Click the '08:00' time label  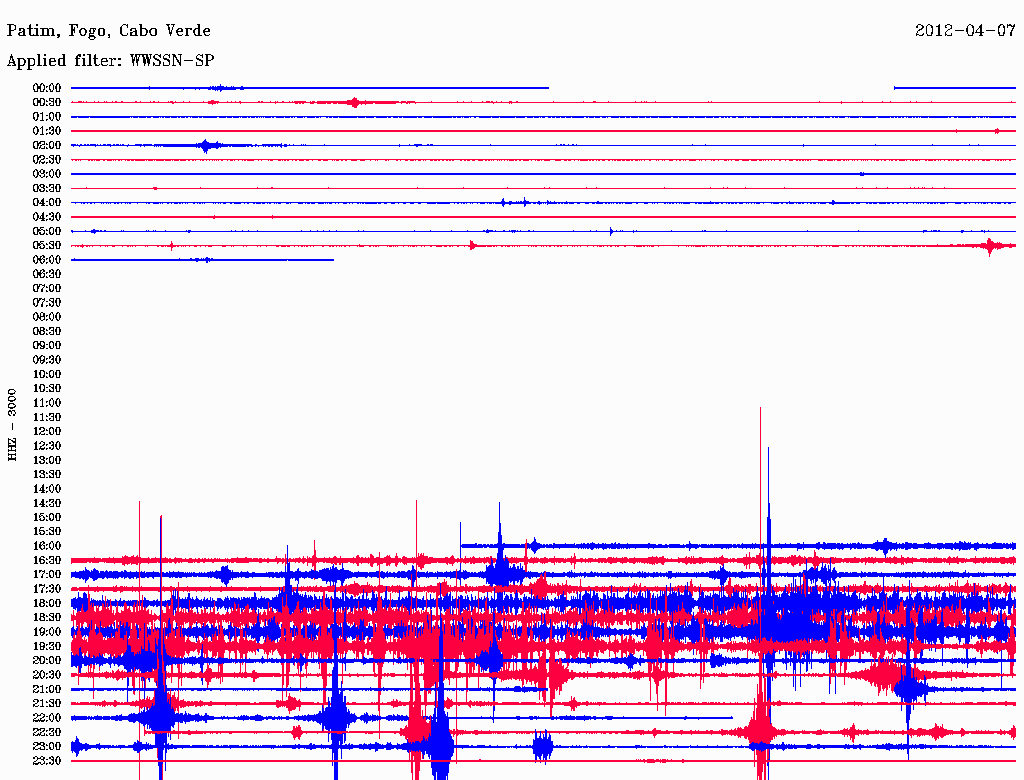tap(47, 317)
